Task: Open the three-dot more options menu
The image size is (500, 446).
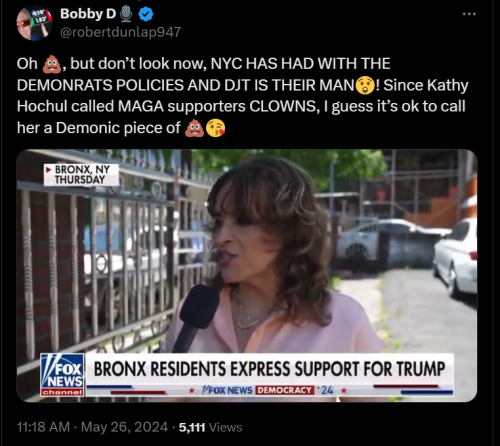Action: click(x=469, y=14)
